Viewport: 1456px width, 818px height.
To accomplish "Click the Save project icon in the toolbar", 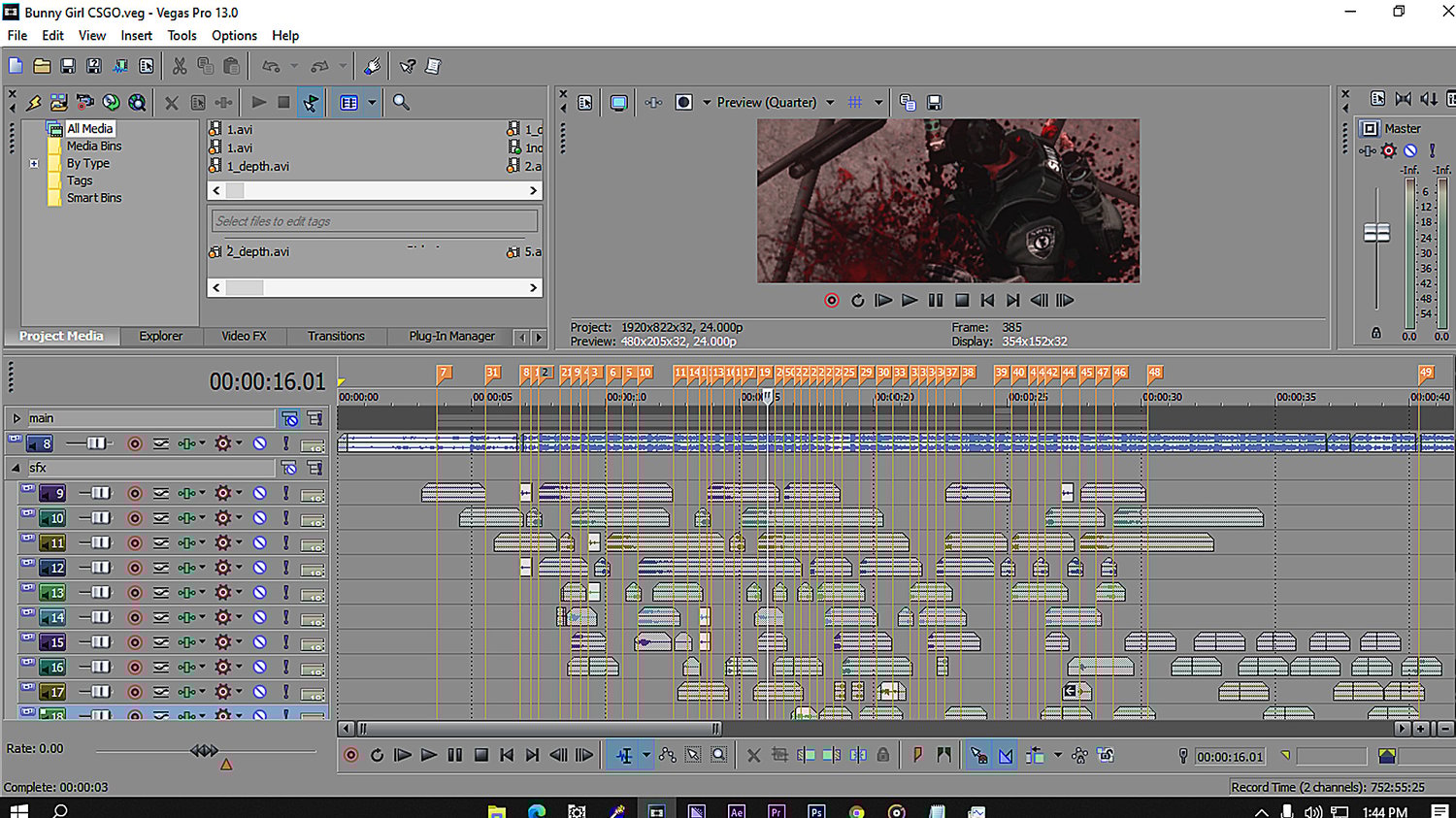I will click(x=68, y=66).
